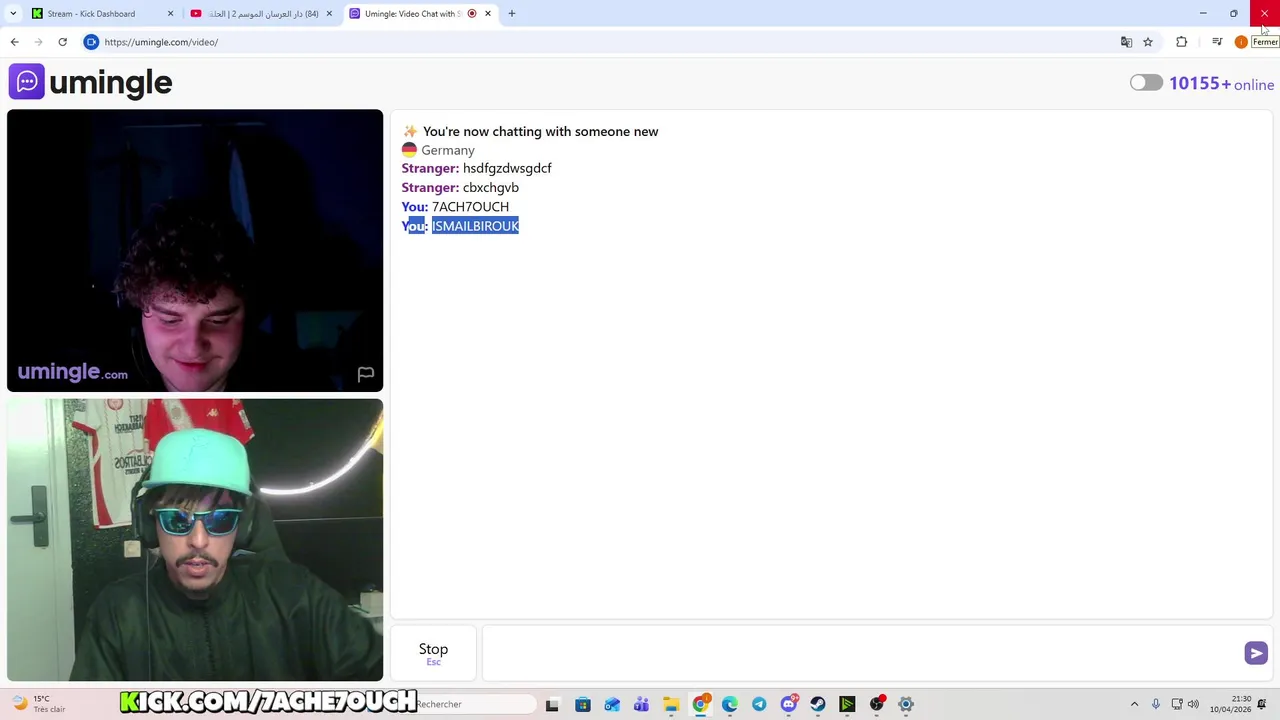Open Microsoft Edge from taskbar
The width and height of the screenshot is (1280, 720).
730,704
